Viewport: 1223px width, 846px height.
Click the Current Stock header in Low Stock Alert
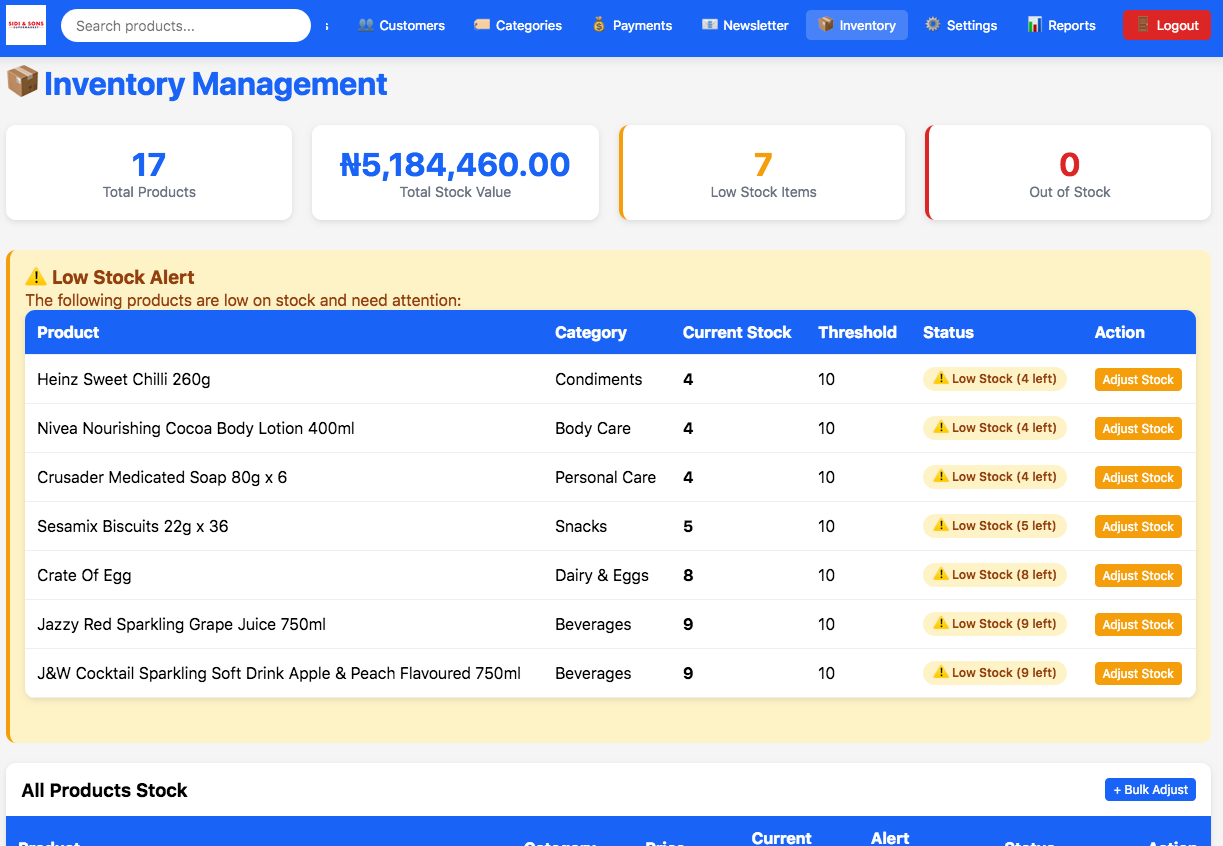[737, 332]
